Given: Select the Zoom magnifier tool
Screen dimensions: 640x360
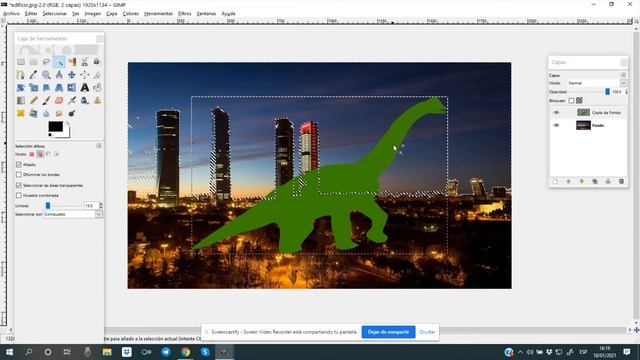Looking at the screenshot, I should point(46,75).
